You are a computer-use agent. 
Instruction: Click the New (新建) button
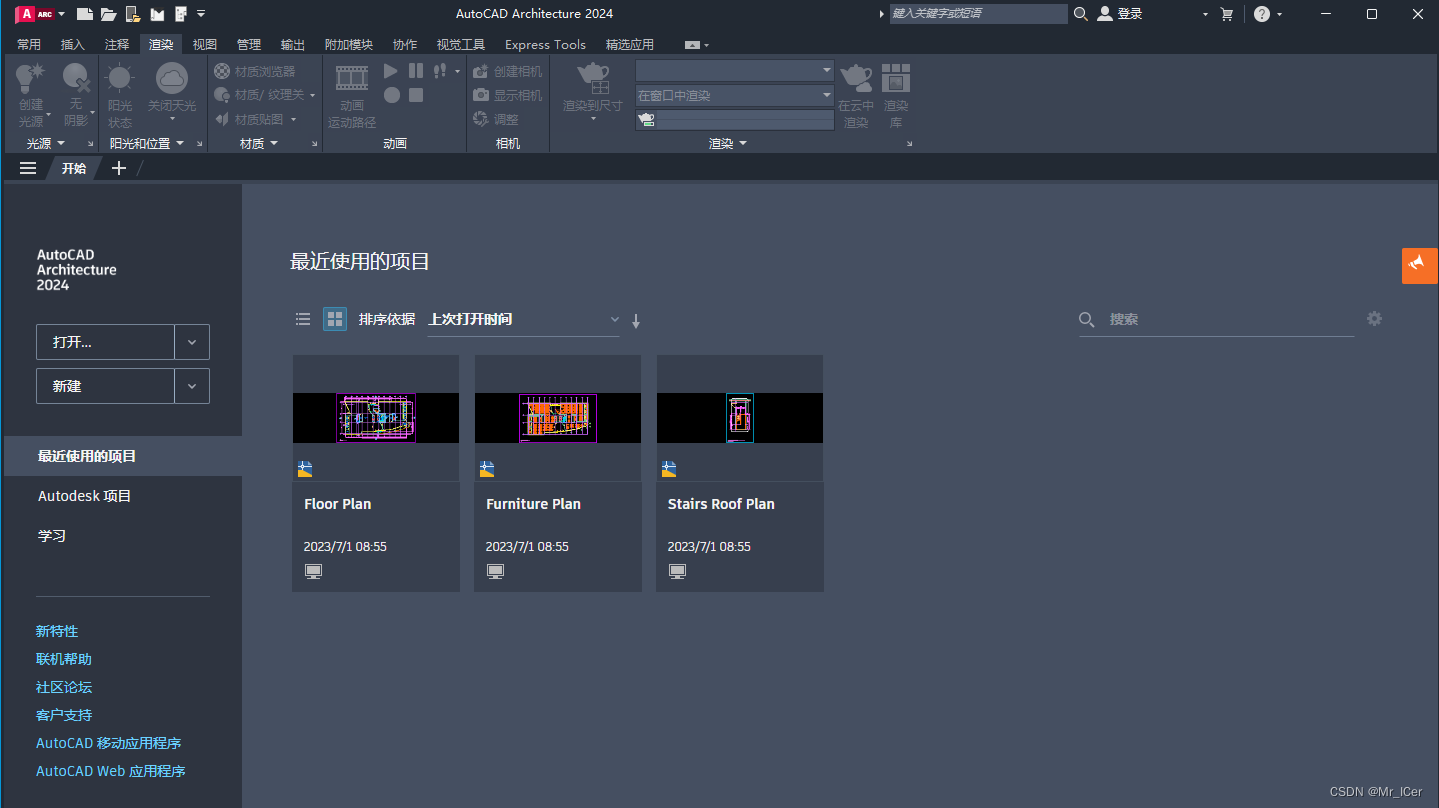(x=105, y=386)
